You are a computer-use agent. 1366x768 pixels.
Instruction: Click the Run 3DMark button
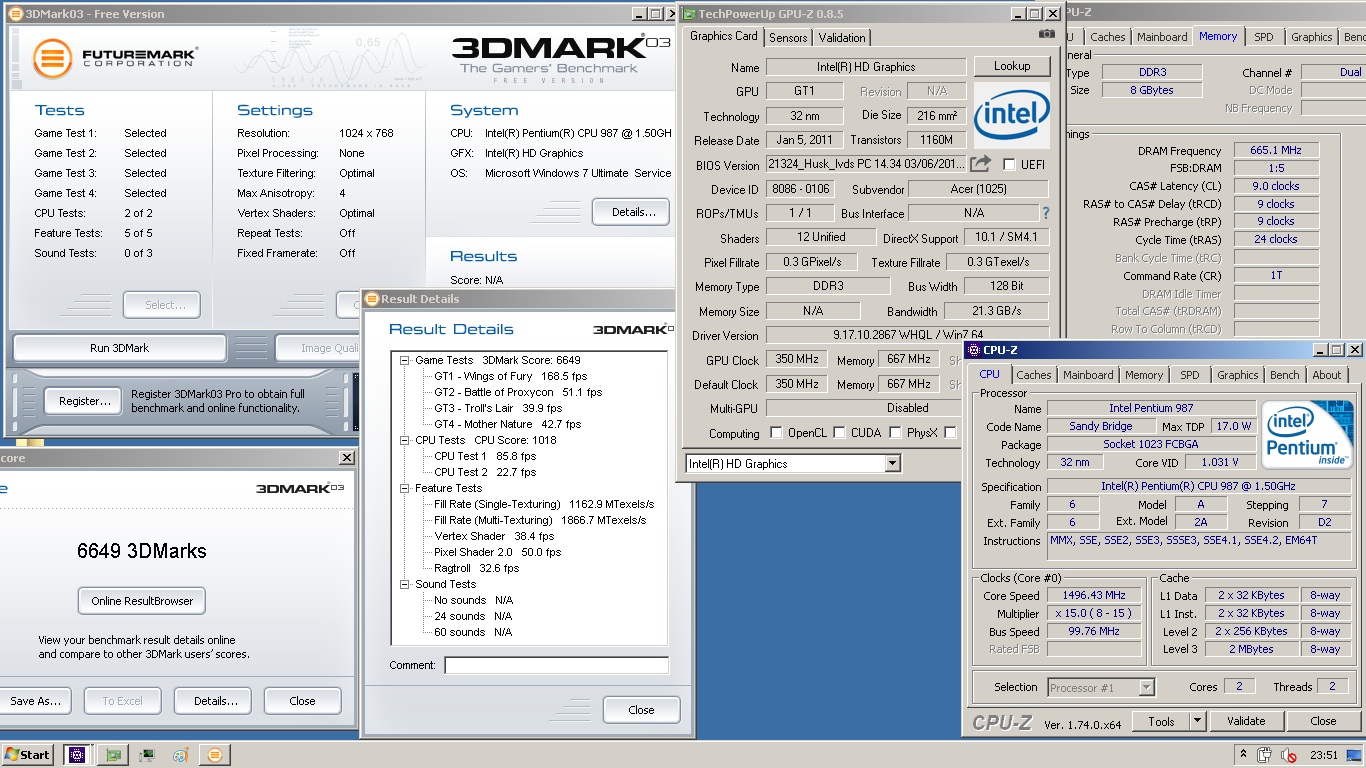[x=119, y=348]
